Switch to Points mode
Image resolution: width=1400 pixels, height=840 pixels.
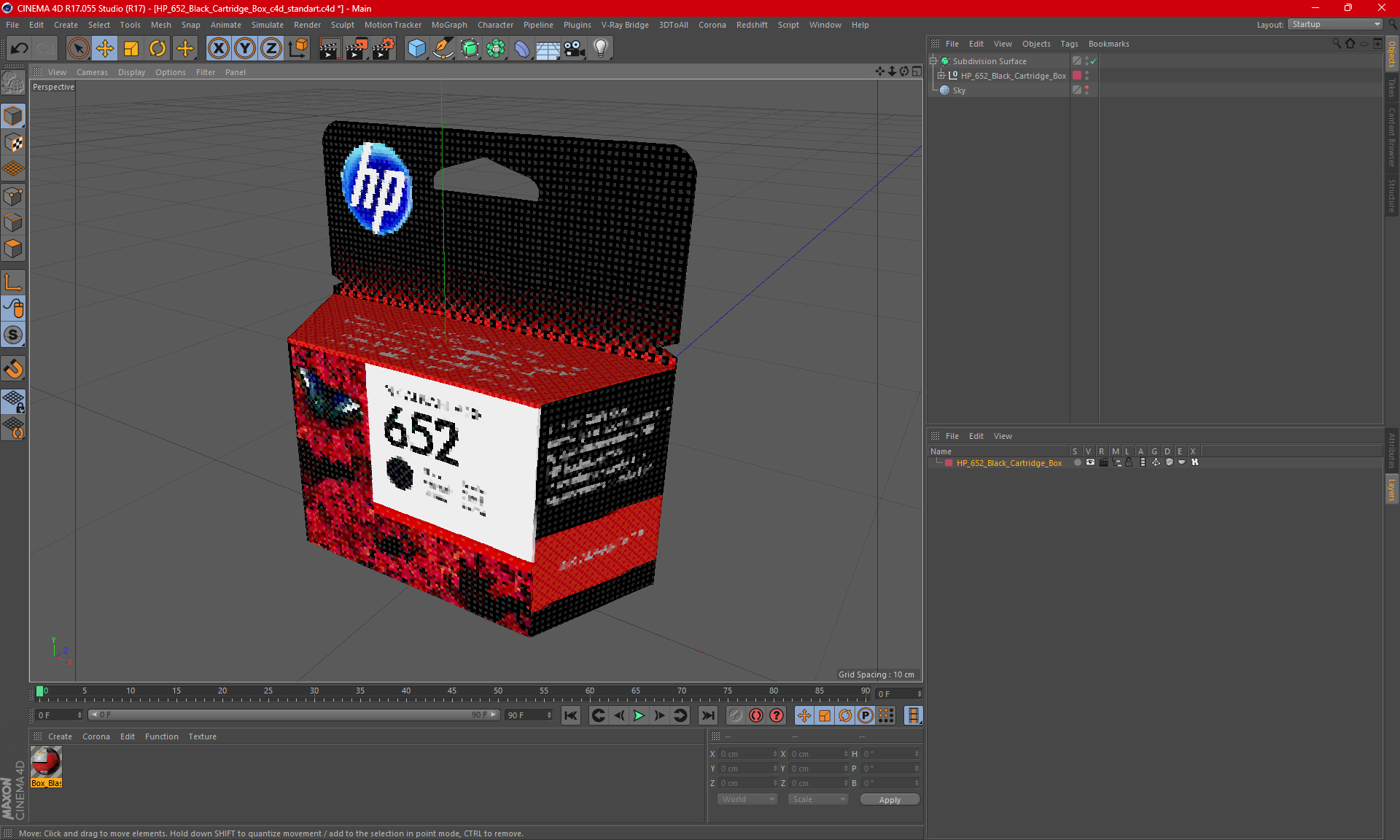point(13,196)
